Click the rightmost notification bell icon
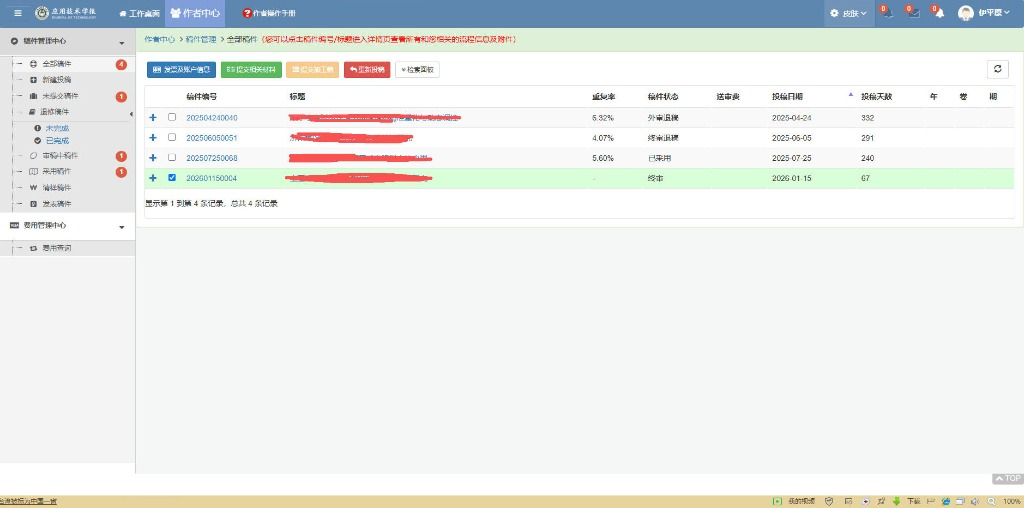This screenshot has width=1024, height=508. point(939,13)
